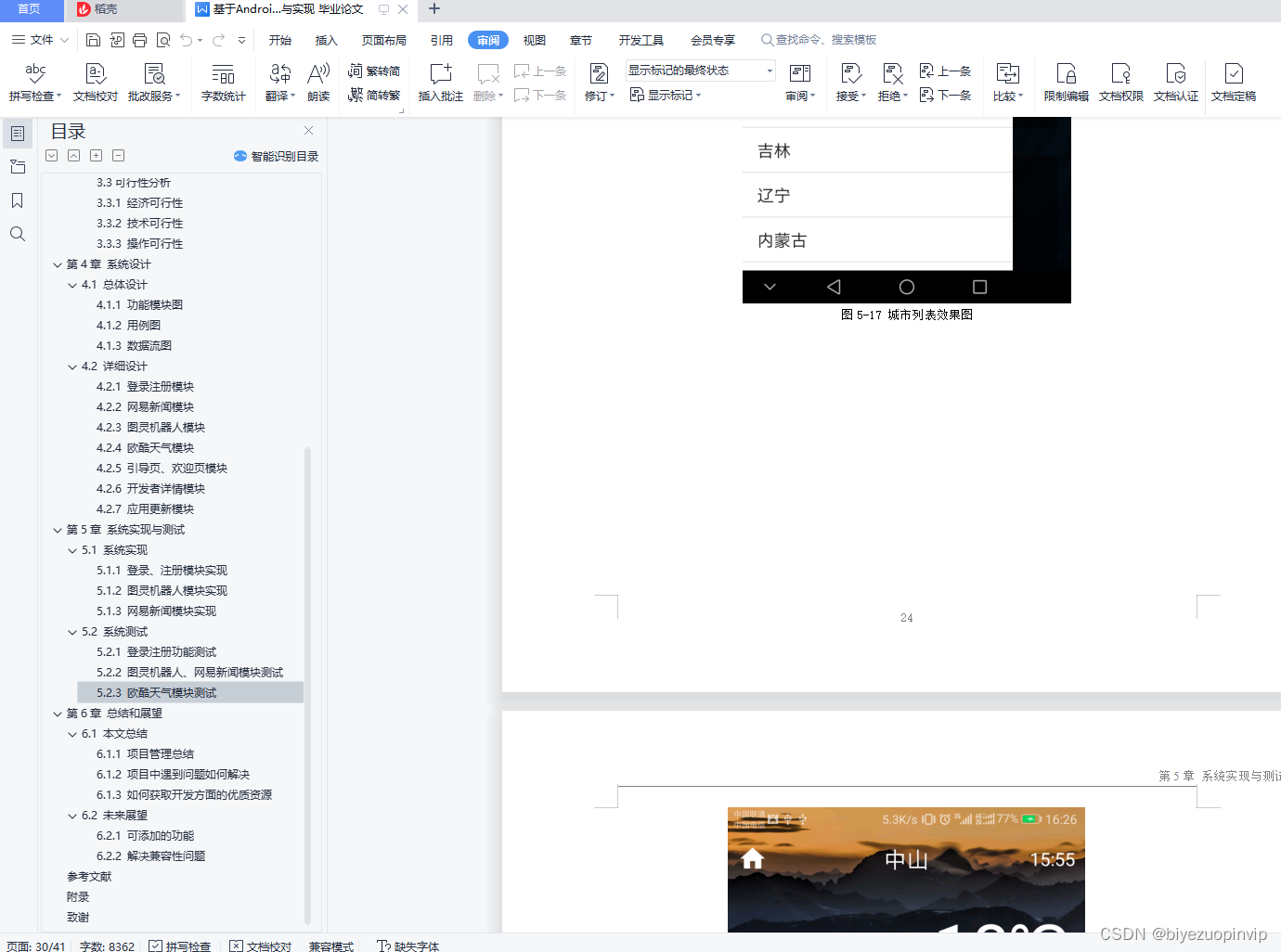This screenshot has width=1281, height=952.
Task: Click the page number 30/41 indicator
Action: (x=36, y=946)
